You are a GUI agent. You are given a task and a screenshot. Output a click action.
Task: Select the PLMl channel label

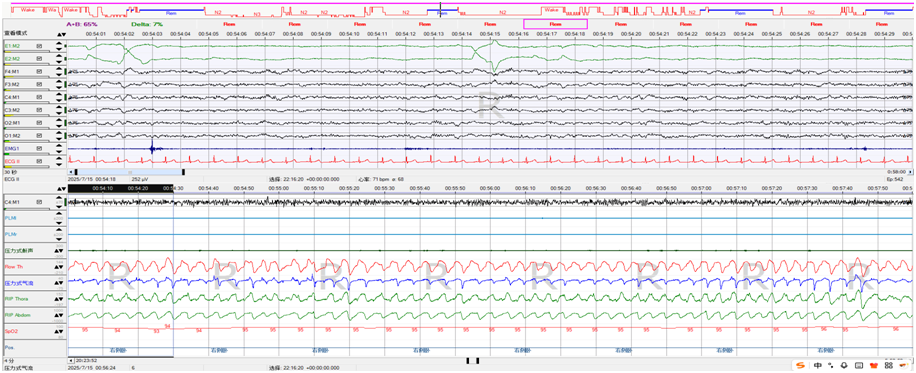coord(11,218)
